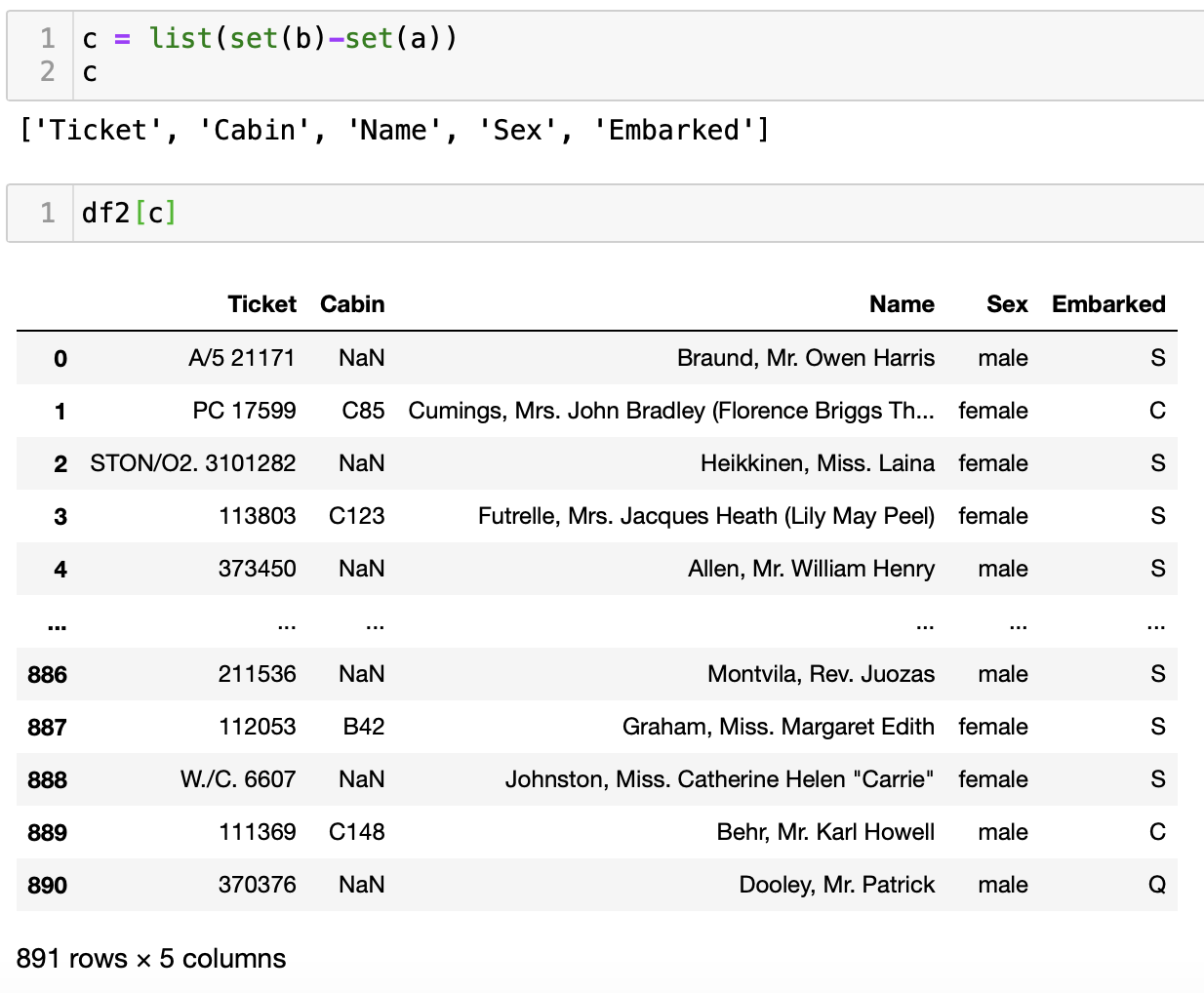Click cabin value C85
The height and width of the screenshot is (993, 1204).
(x=363, y=411)
